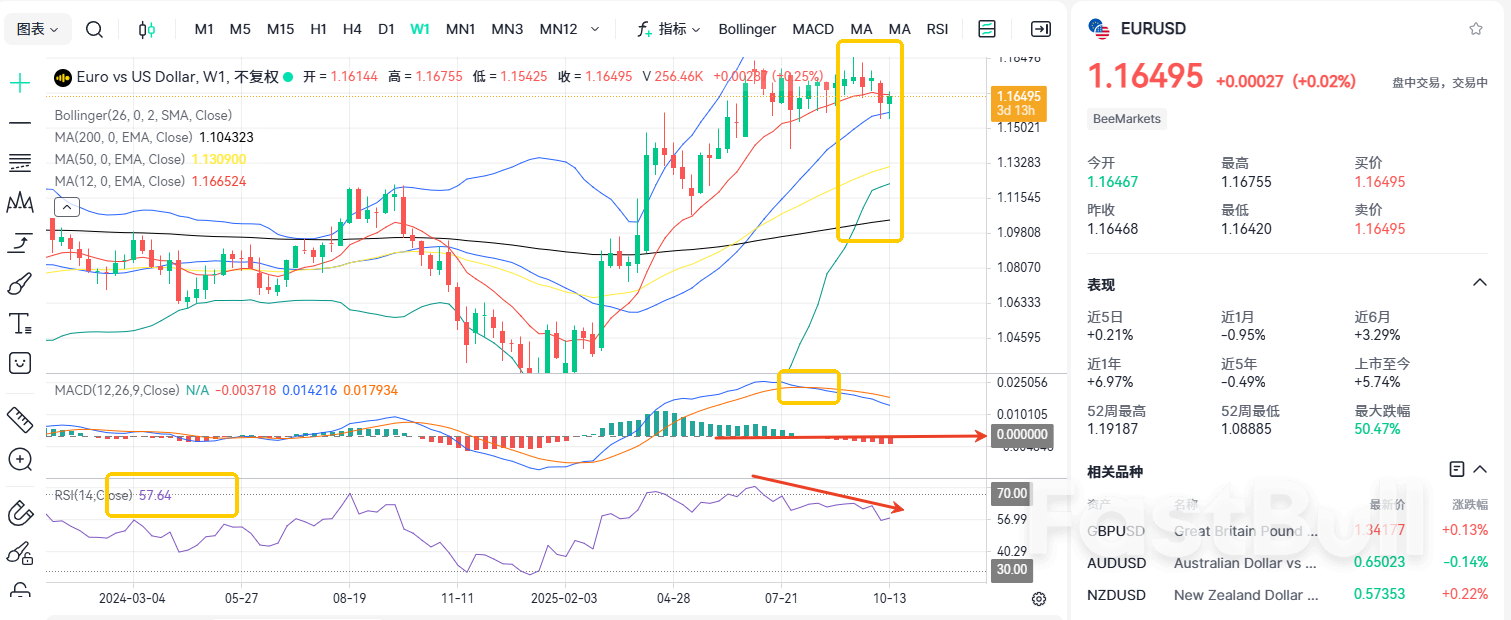
Task: Open the 图表 dropdown menu
Action: (38, 29)
